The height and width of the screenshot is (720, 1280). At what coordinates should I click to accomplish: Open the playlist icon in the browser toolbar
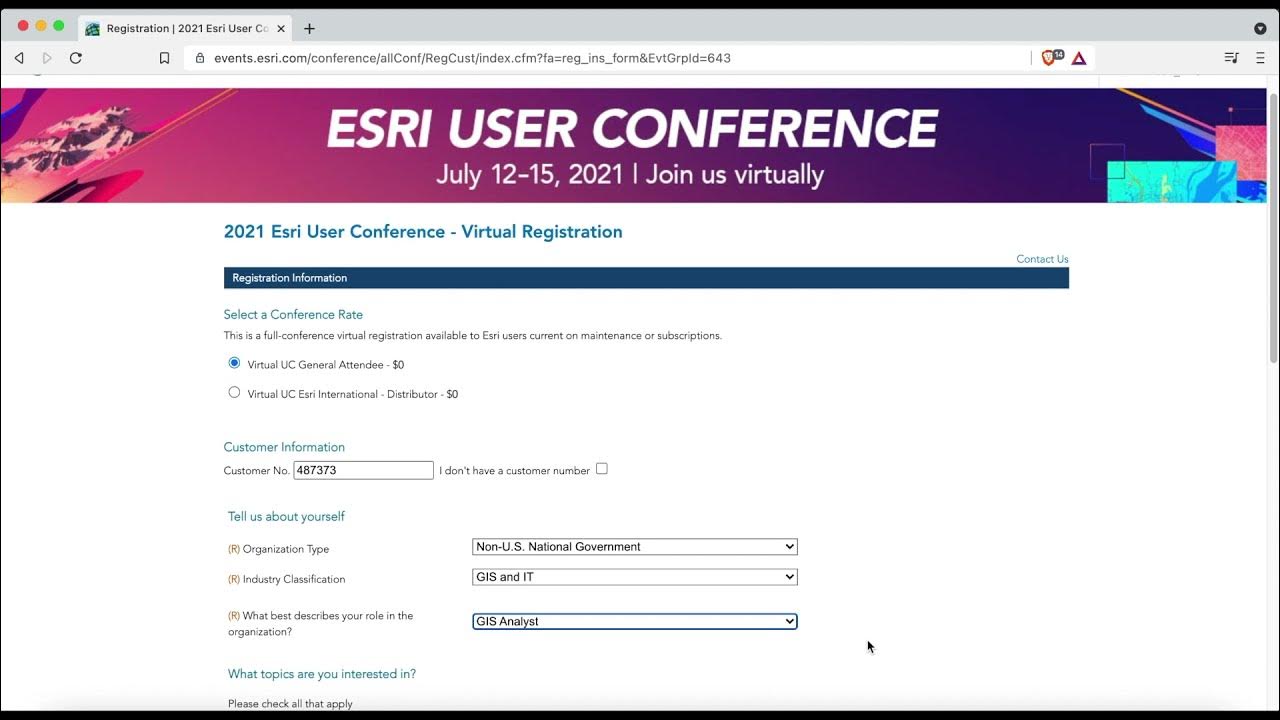tap(1231, 58)
